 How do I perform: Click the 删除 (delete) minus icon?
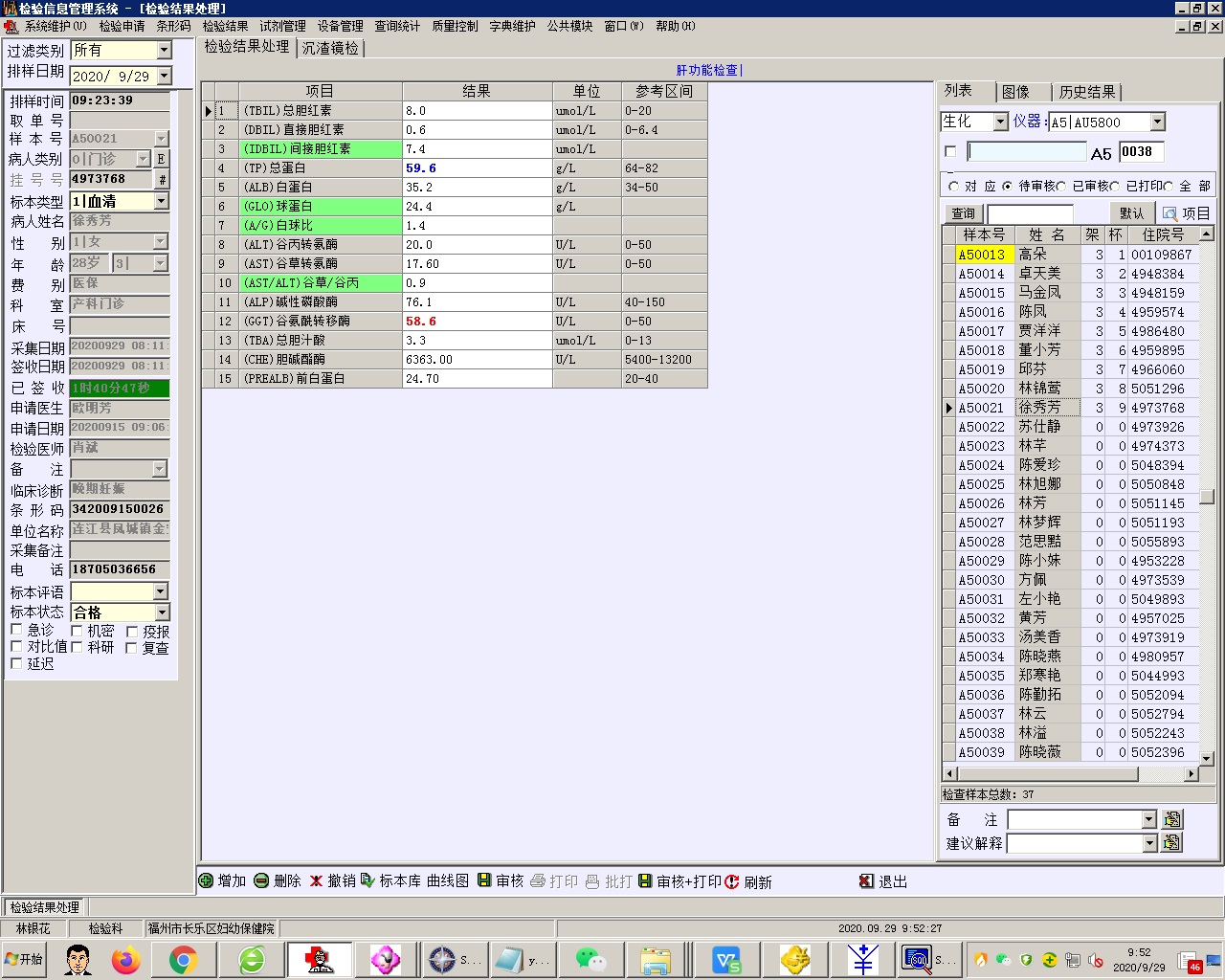point(261,880)
